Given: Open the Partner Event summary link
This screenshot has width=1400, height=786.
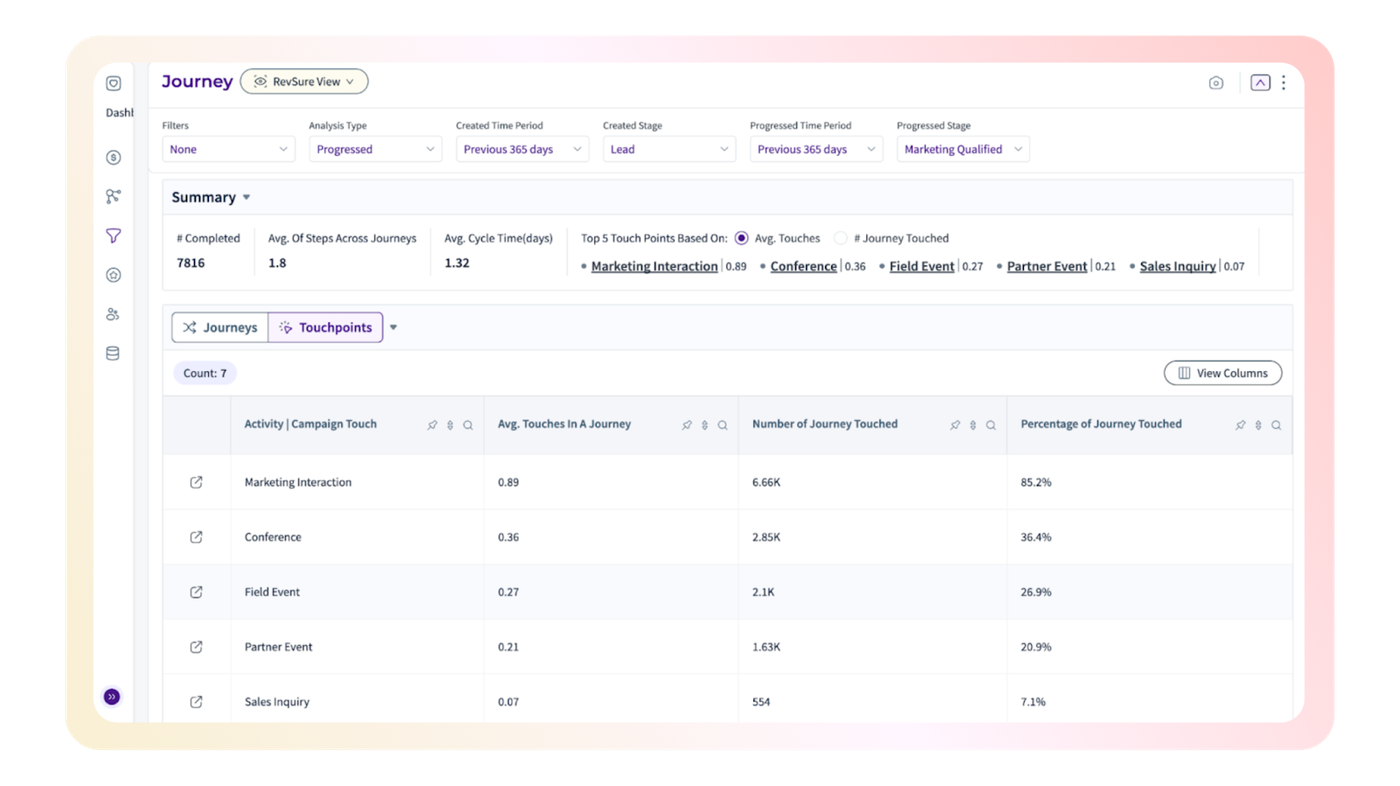Looking at the screenshot, I should click(x=1046, y=266).
